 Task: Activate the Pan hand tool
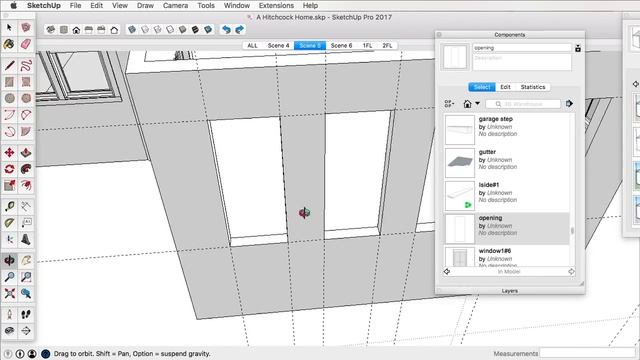click(26, 260)
